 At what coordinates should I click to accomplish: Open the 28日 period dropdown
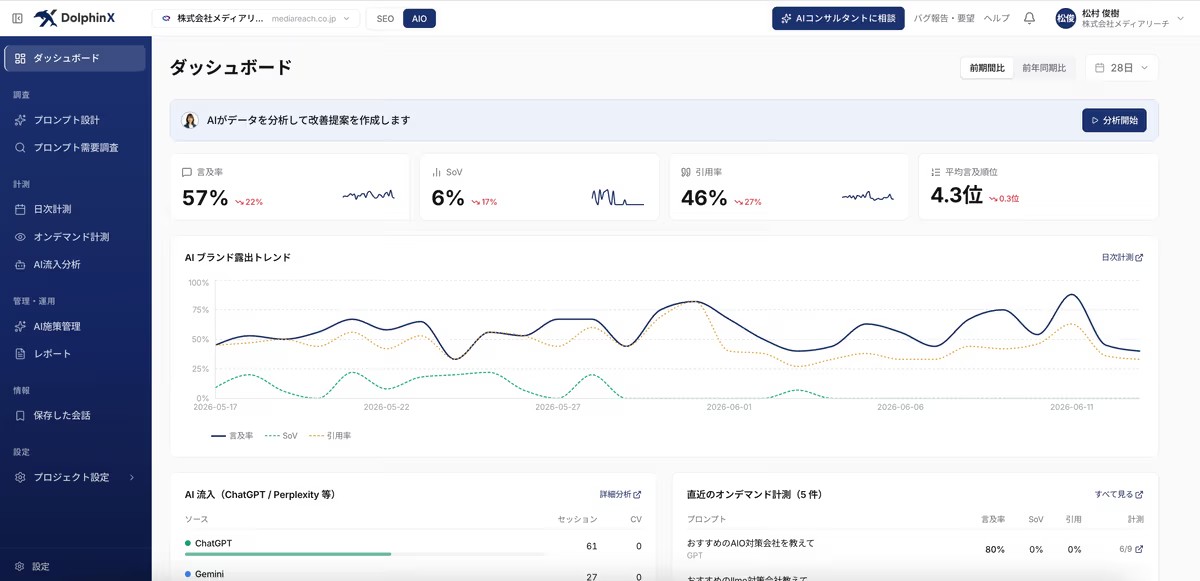tap(1122, 68)
